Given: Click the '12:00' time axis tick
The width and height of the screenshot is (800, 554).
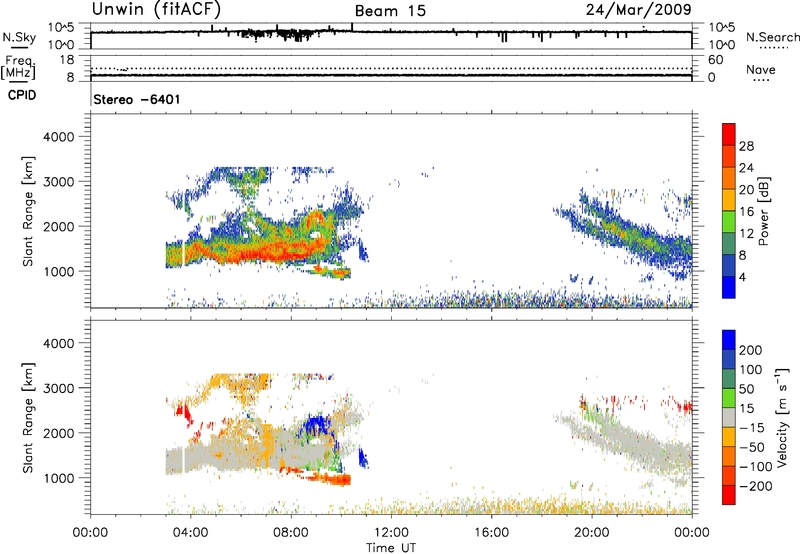Looking at the screenshot, I should point(391,533).
